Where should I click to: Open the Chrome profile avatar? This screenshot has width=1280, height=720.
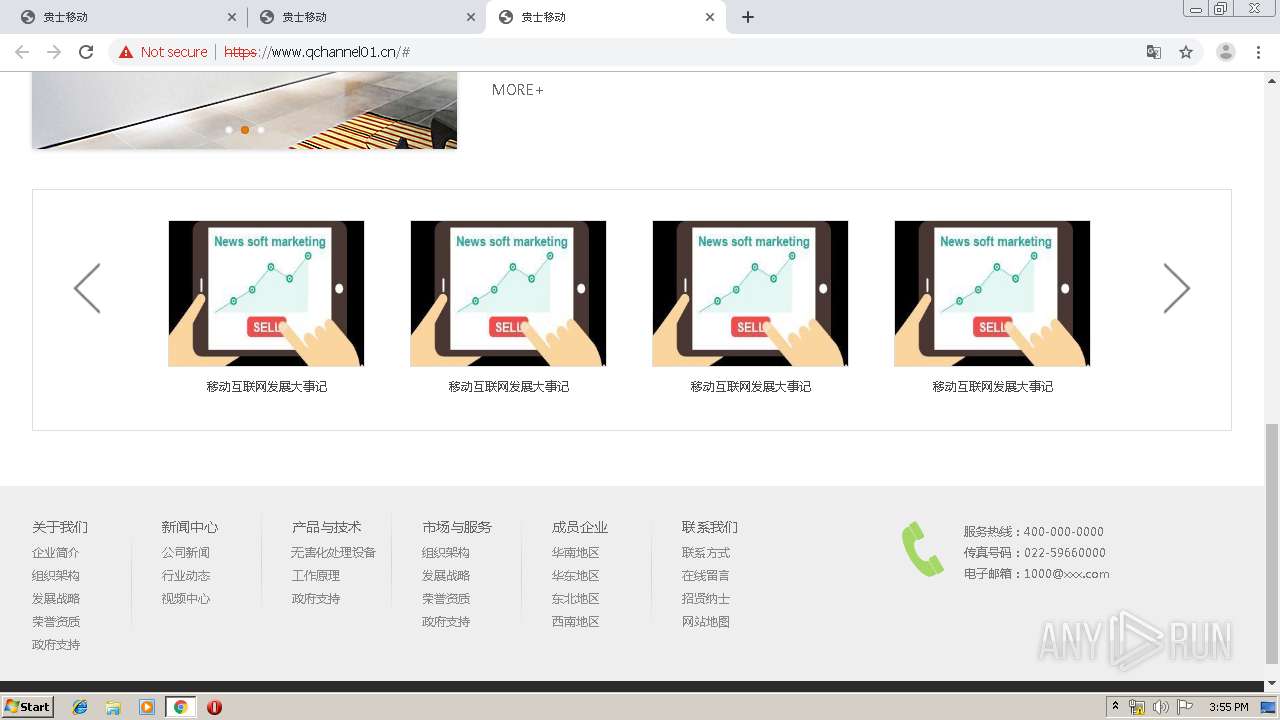[x=1225, y=52]
